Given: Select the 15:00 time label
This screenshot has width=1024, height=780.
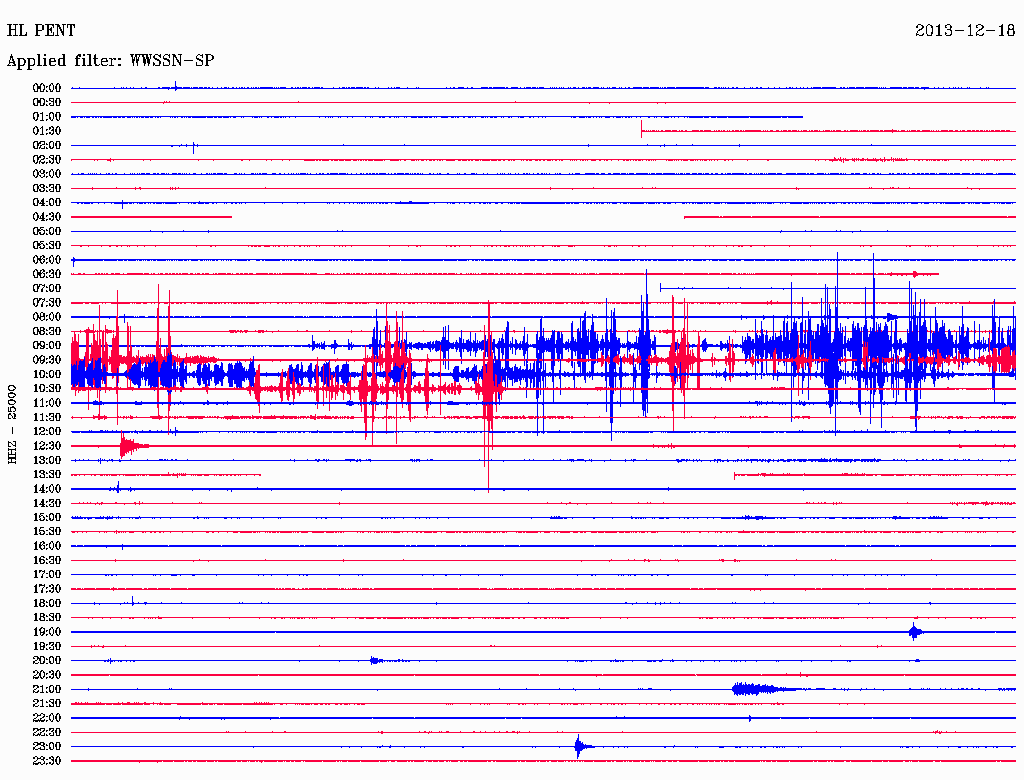Looking at the screenshot, I should pos(47,518).
